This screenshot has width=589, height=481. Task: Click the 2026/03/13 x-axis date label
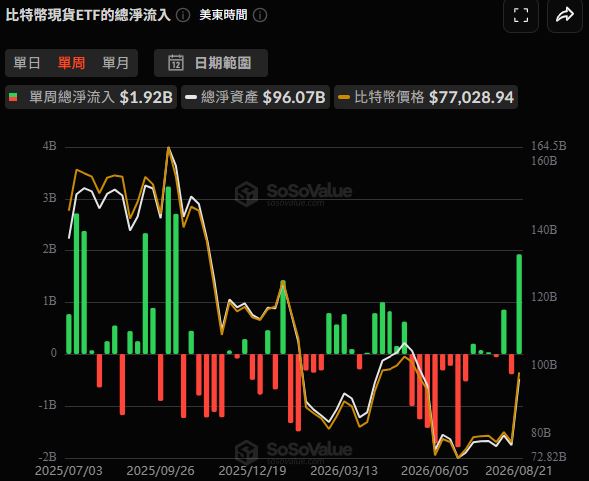click(344, 471)
